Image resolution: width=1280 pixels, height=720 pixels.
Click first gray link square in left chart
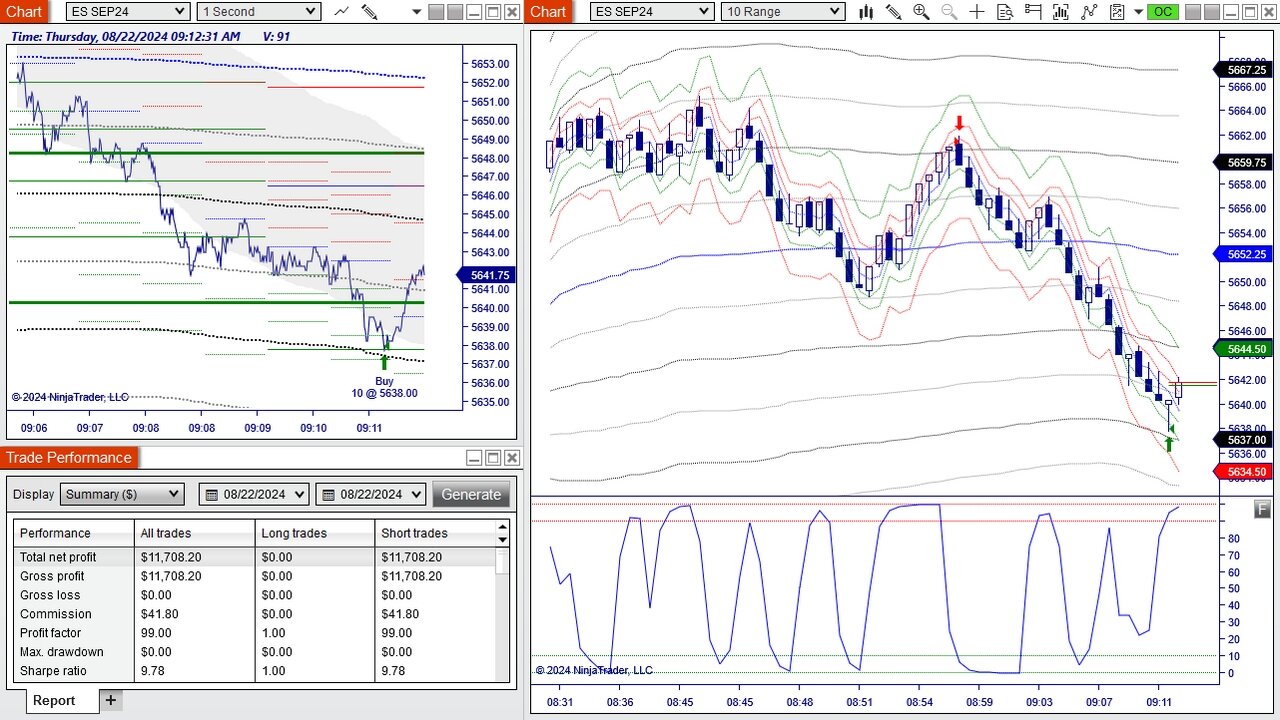(435, 11)
